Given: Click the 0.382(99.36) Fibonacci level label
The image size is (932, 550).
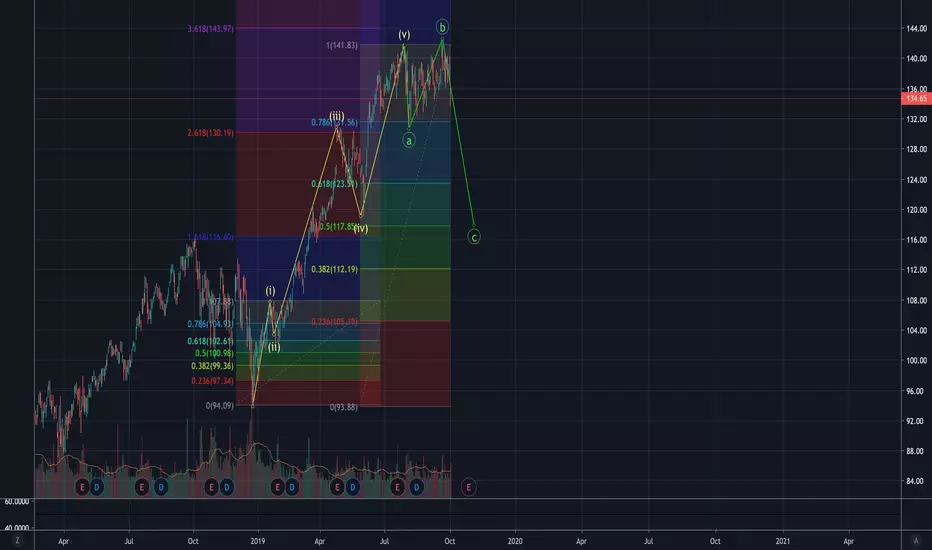Looking at the screenshot, I should coord(212,366).
